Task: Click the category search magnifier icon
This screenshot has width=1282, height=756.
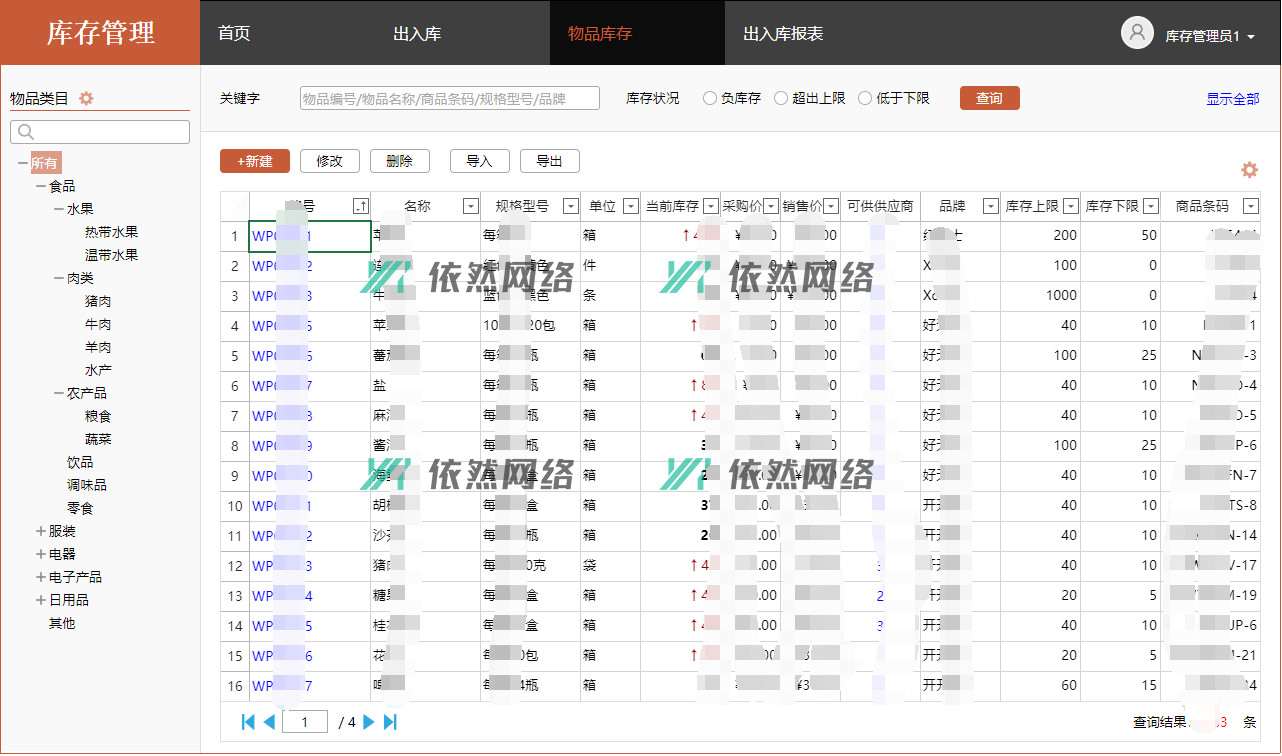Action: pos(26,132)
